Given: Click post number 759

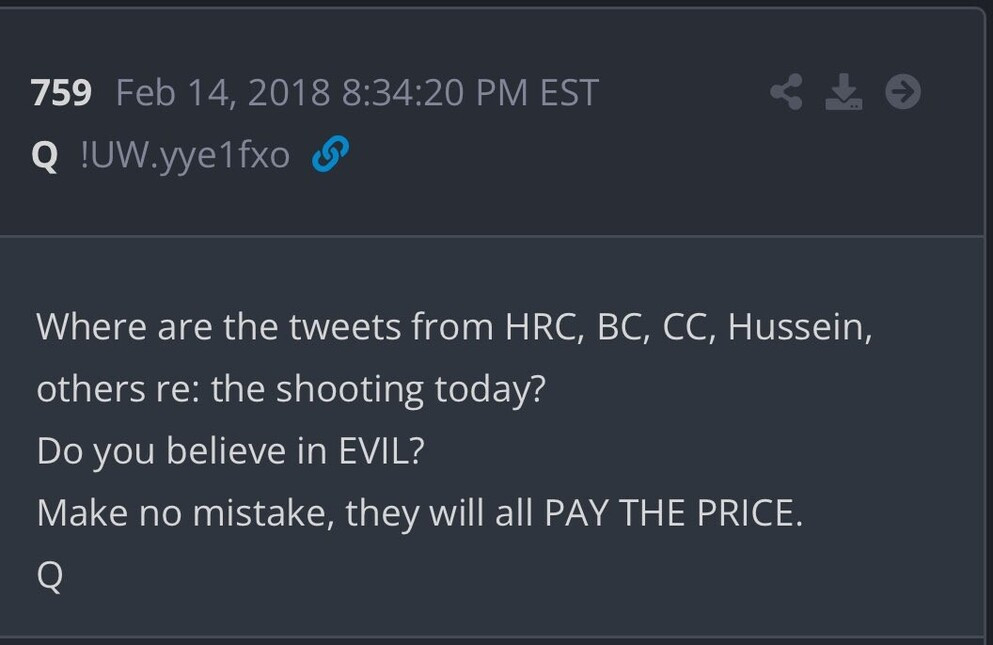Looking at the screenshot, I should [x=62, y=93].
